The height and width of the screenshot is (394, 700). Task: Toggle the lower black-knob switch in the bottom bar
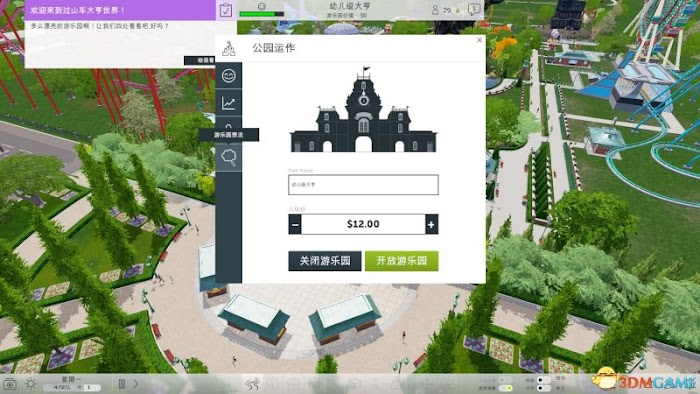(x=543, y=388)
